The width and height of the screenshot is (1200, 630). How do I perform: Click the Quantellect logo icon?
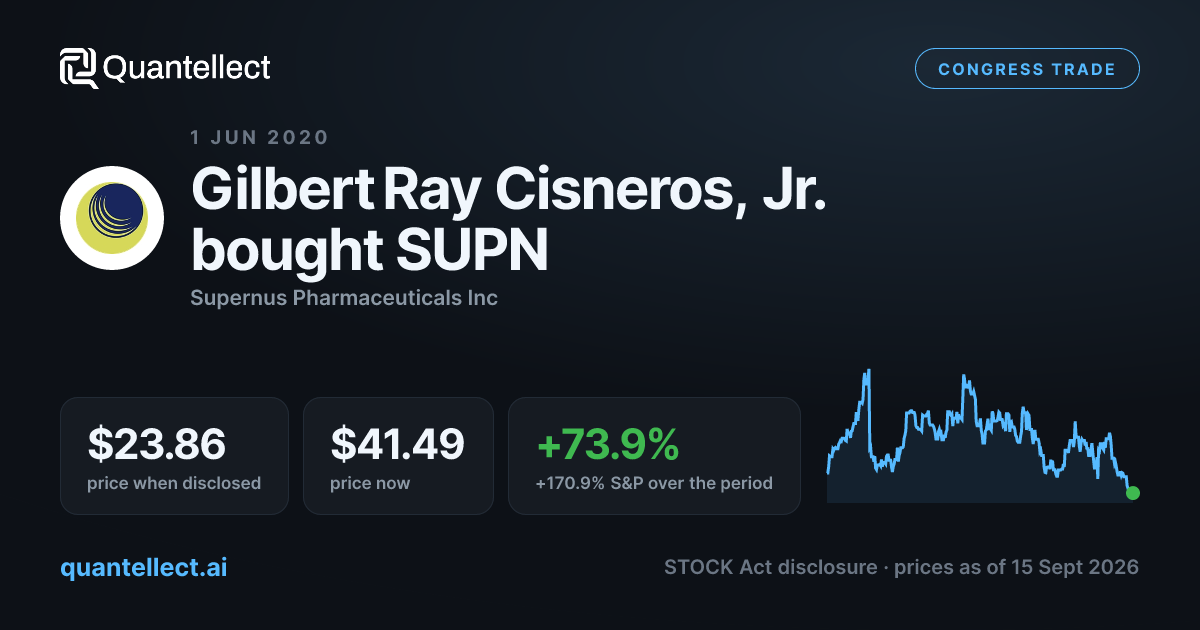point(79,68)
